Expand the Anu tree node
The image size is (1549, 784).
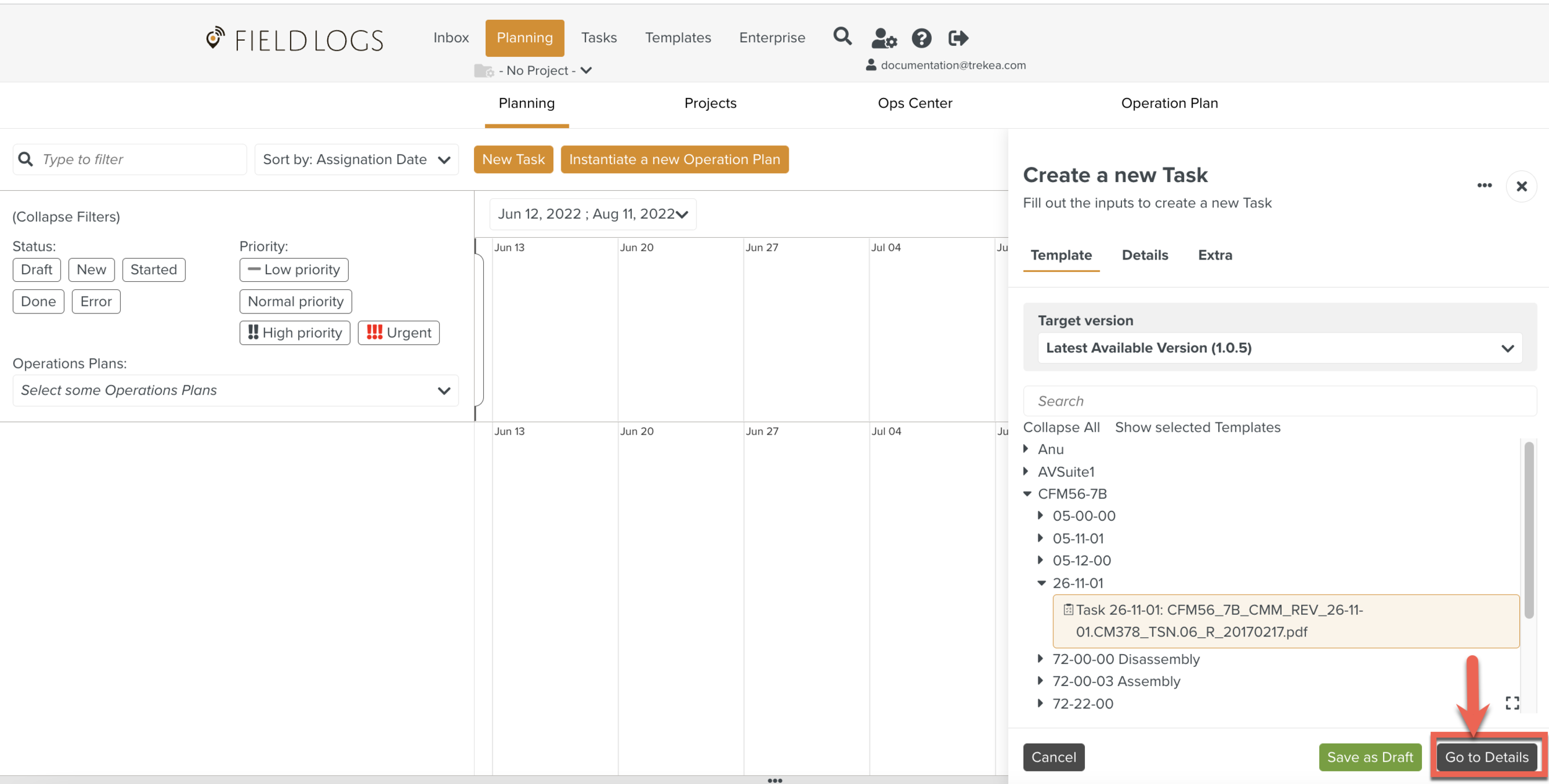(x=1026, y=448)
